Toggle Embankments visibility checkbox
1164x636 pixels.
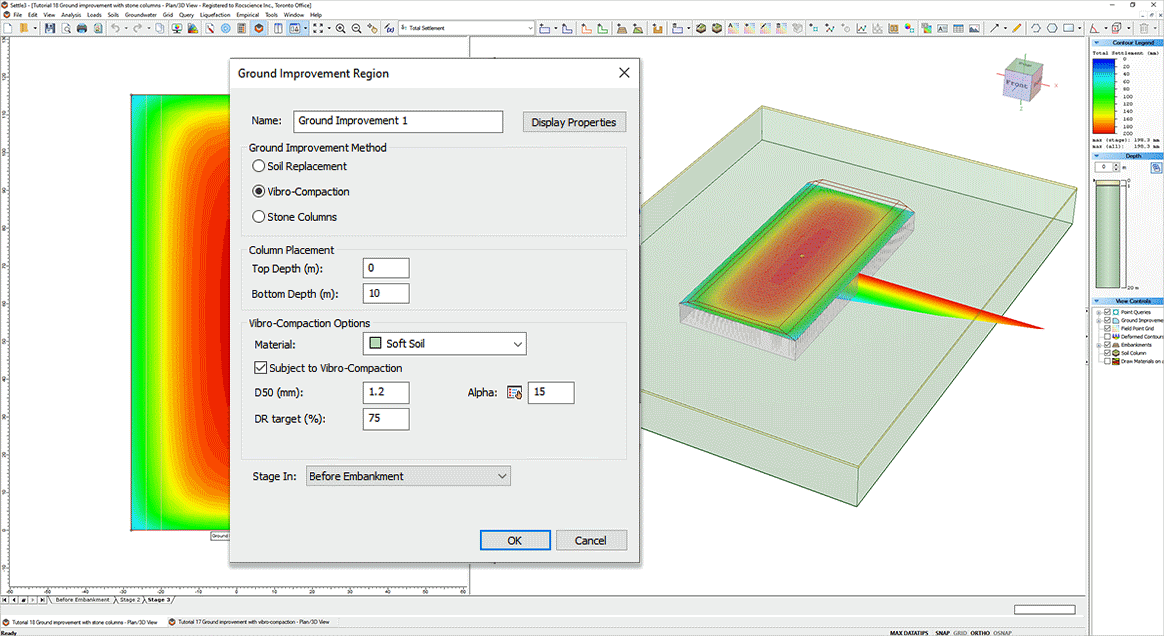coord(1108,345)
